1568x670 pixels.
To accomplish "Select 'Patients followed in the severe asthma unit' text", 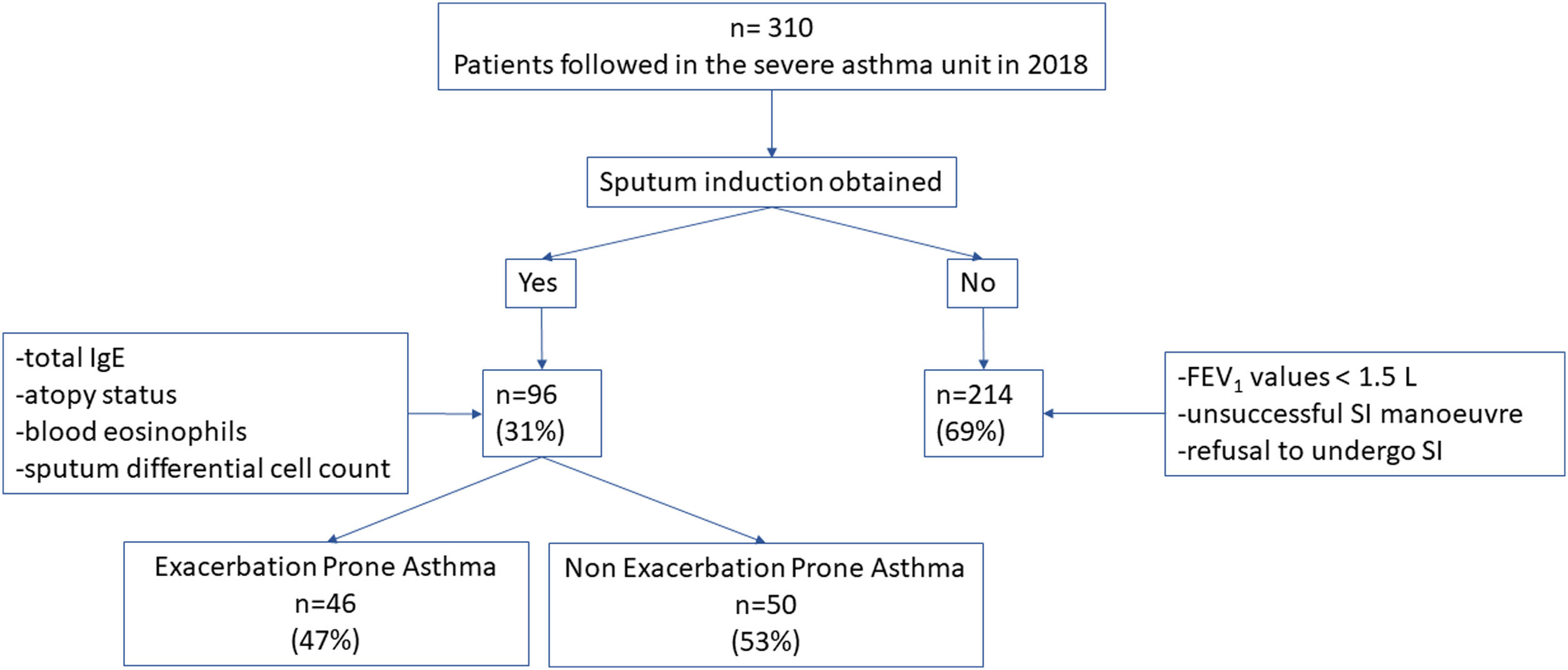I will [x=771, y=65].
